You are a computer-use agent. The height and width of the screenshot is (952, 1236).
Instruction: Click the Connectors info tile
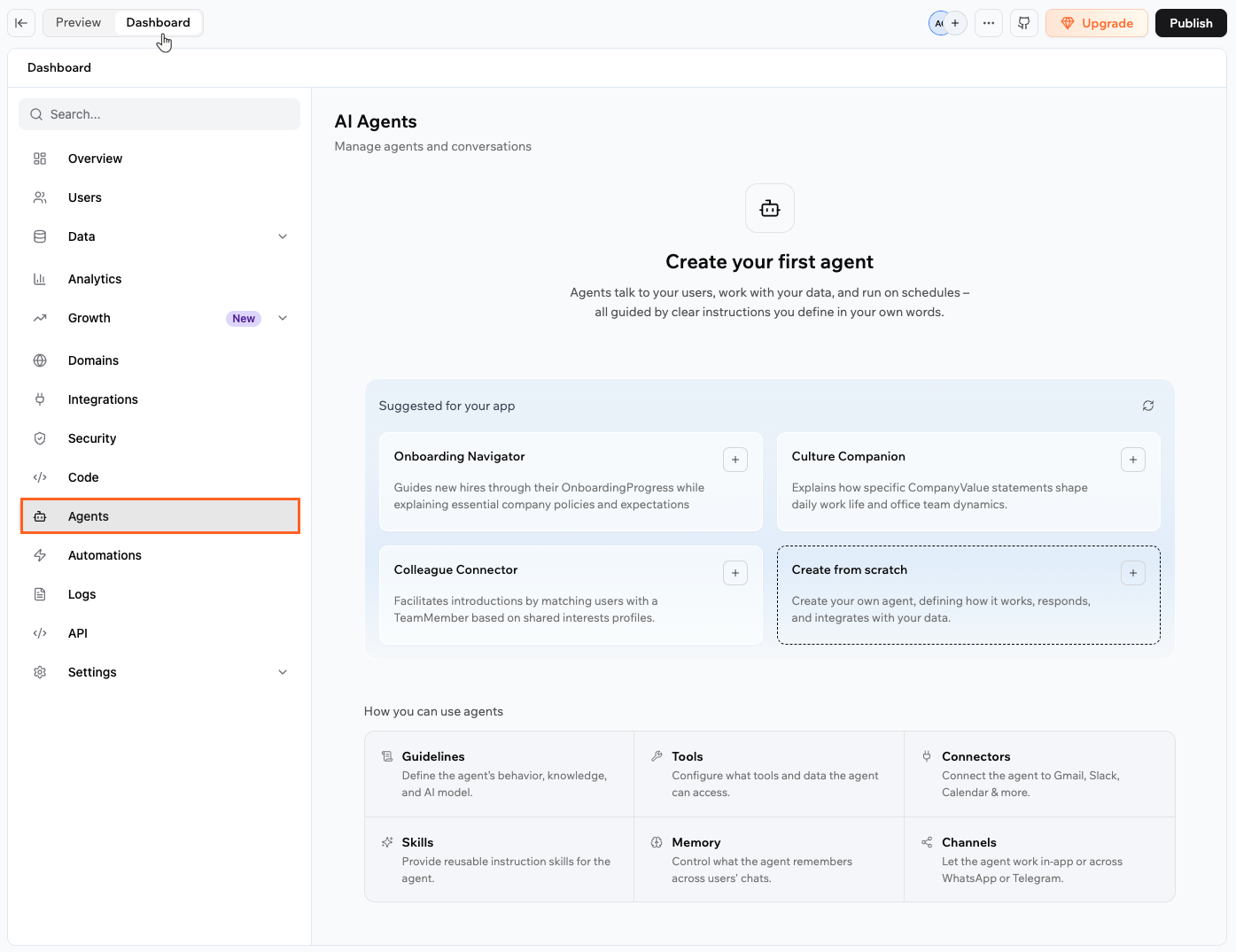(x=1039, y=774)
